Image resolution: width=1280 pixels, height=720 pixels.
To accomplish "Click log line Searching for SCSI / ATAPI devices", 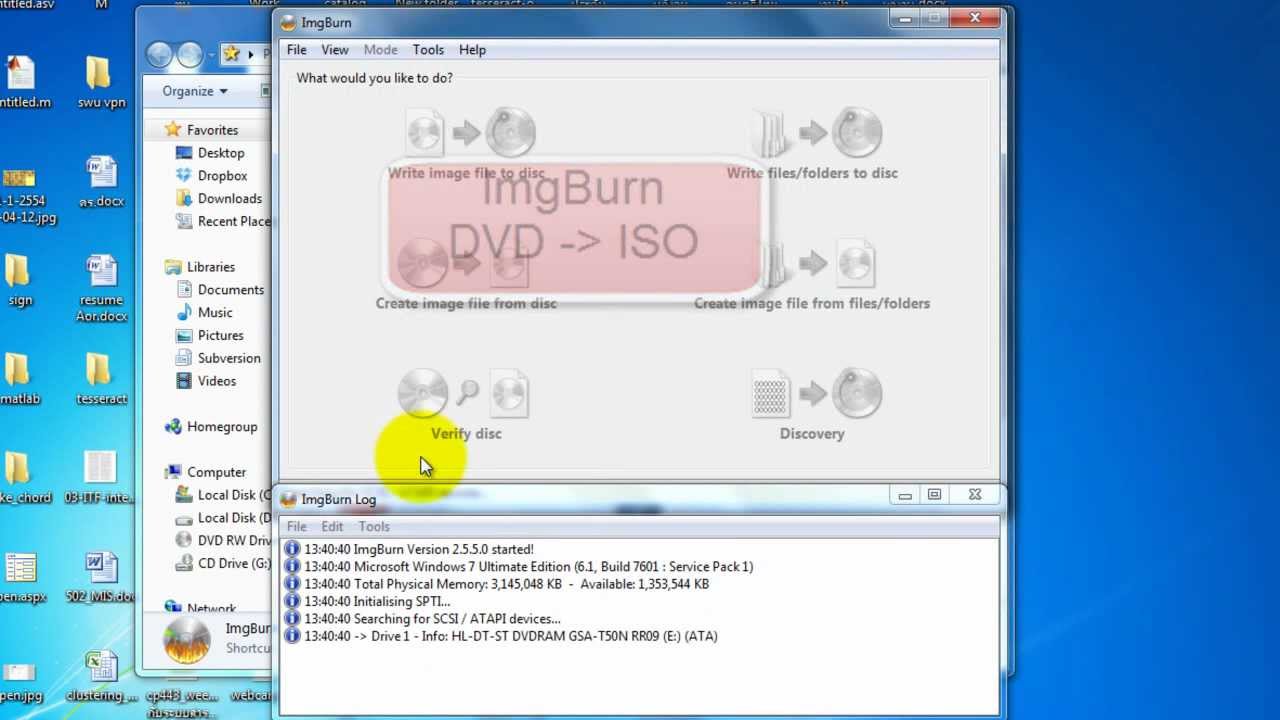I will coord(432,619).
